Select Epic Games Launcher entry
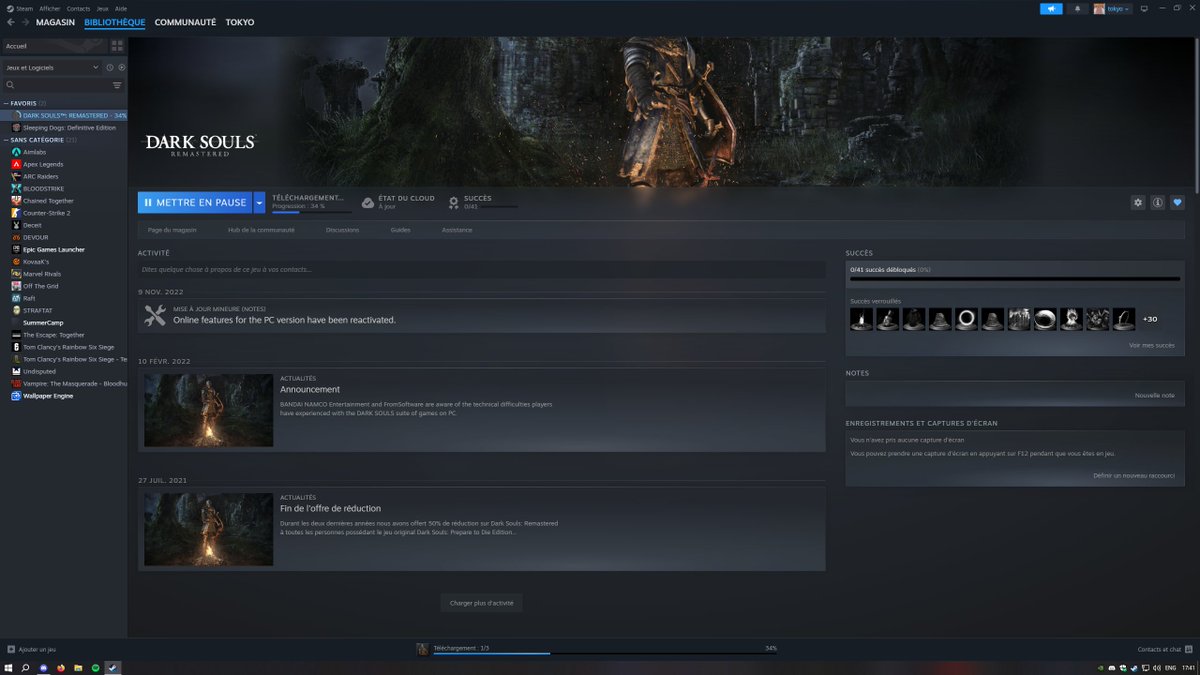This screenshot has height=675, width=1200. (54, 250)
